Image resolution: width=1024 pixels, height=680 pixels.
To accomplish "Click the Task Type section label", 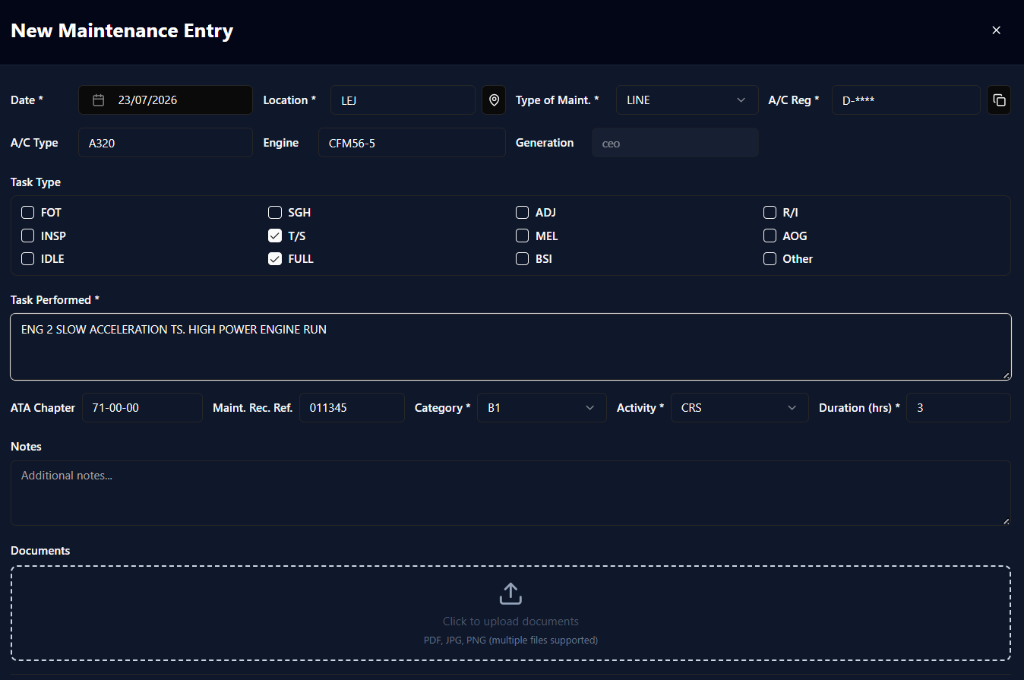I will click(35, 182).
